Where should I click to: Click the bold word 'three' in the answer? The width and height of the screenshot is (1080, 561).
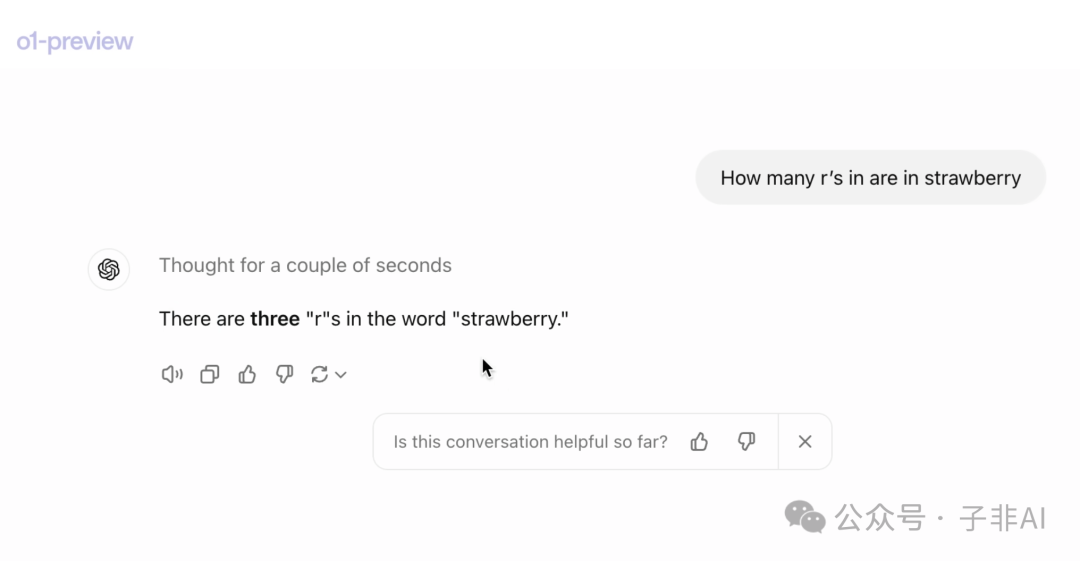[275, 319]
